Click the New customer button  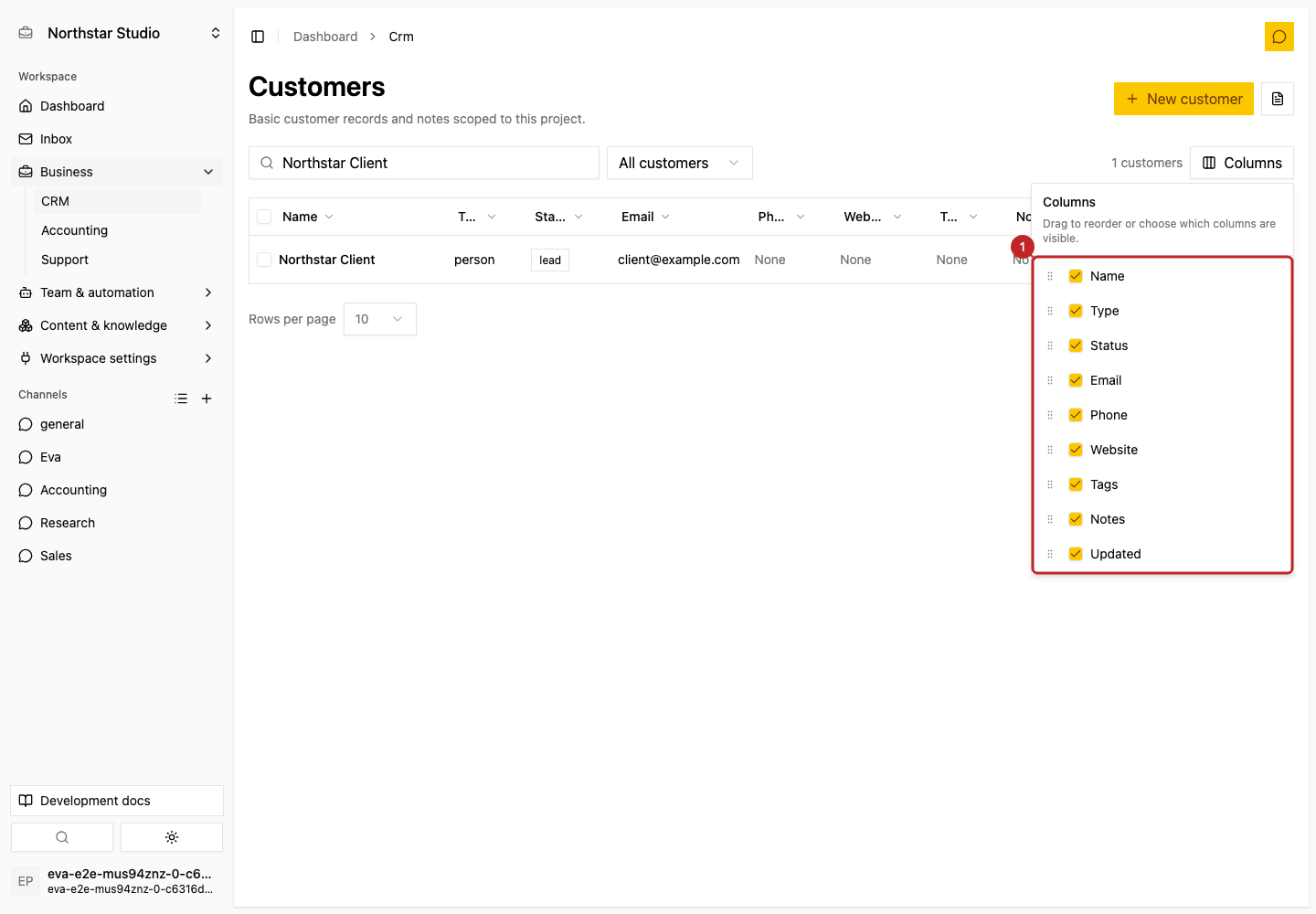tap(1183, 99)
